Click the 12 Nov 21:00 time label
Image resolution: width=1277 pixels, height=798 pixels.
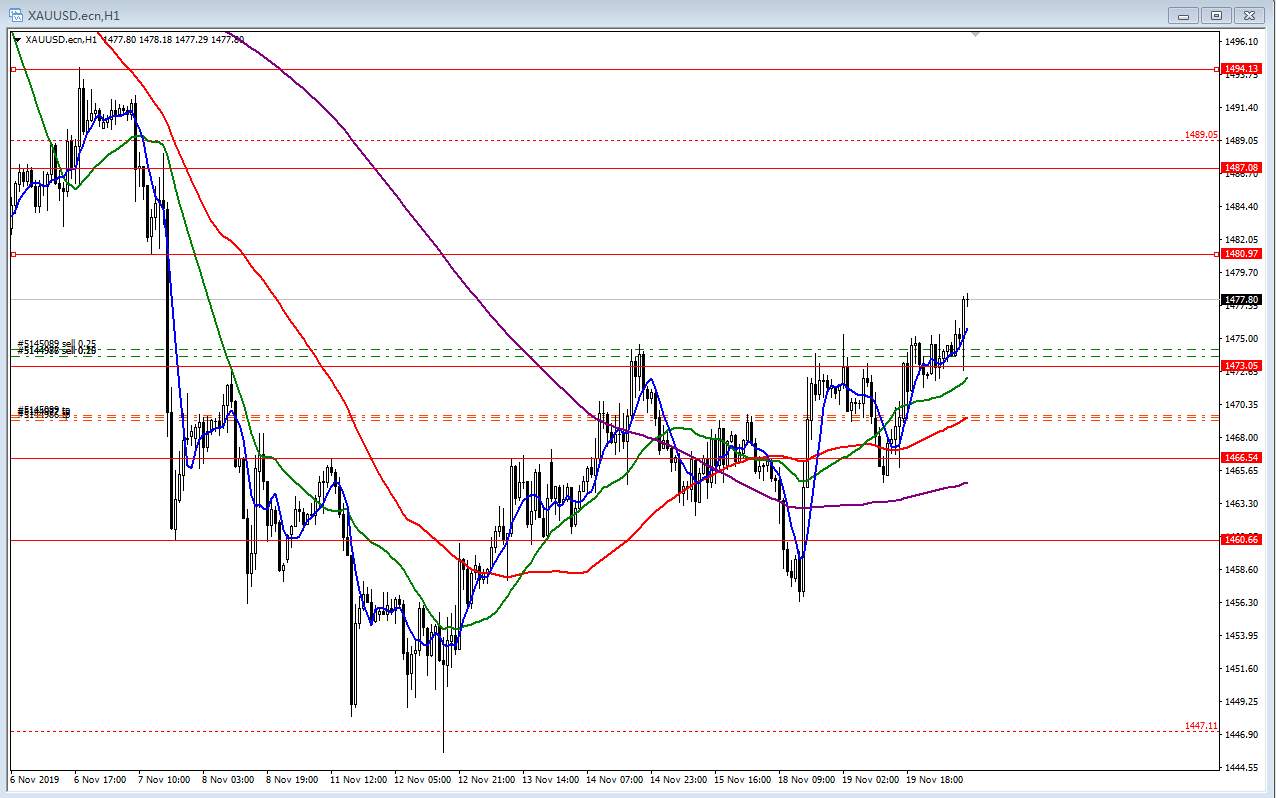coord(487,778)
